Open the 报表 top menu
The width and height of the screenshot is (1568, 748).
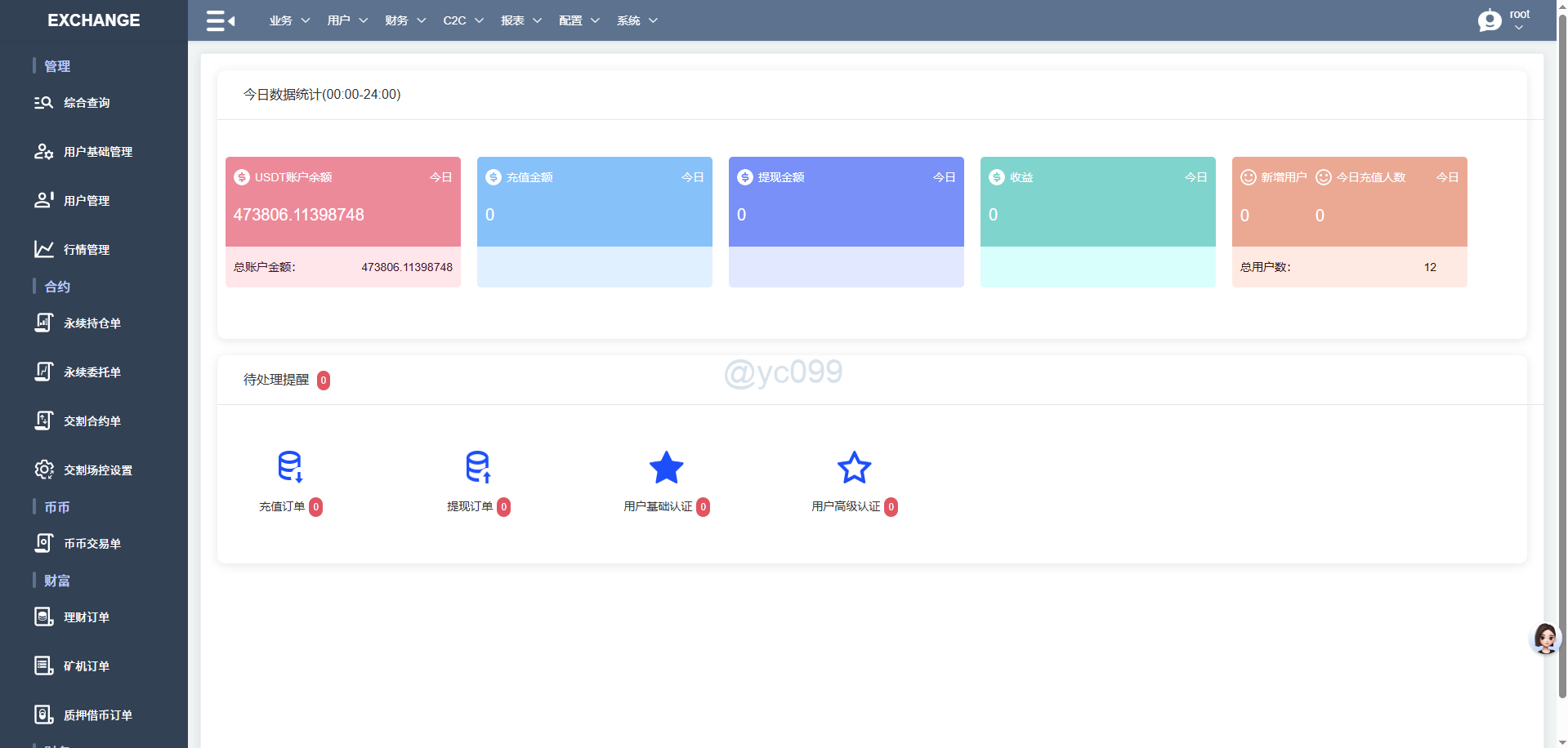[521, 20]
